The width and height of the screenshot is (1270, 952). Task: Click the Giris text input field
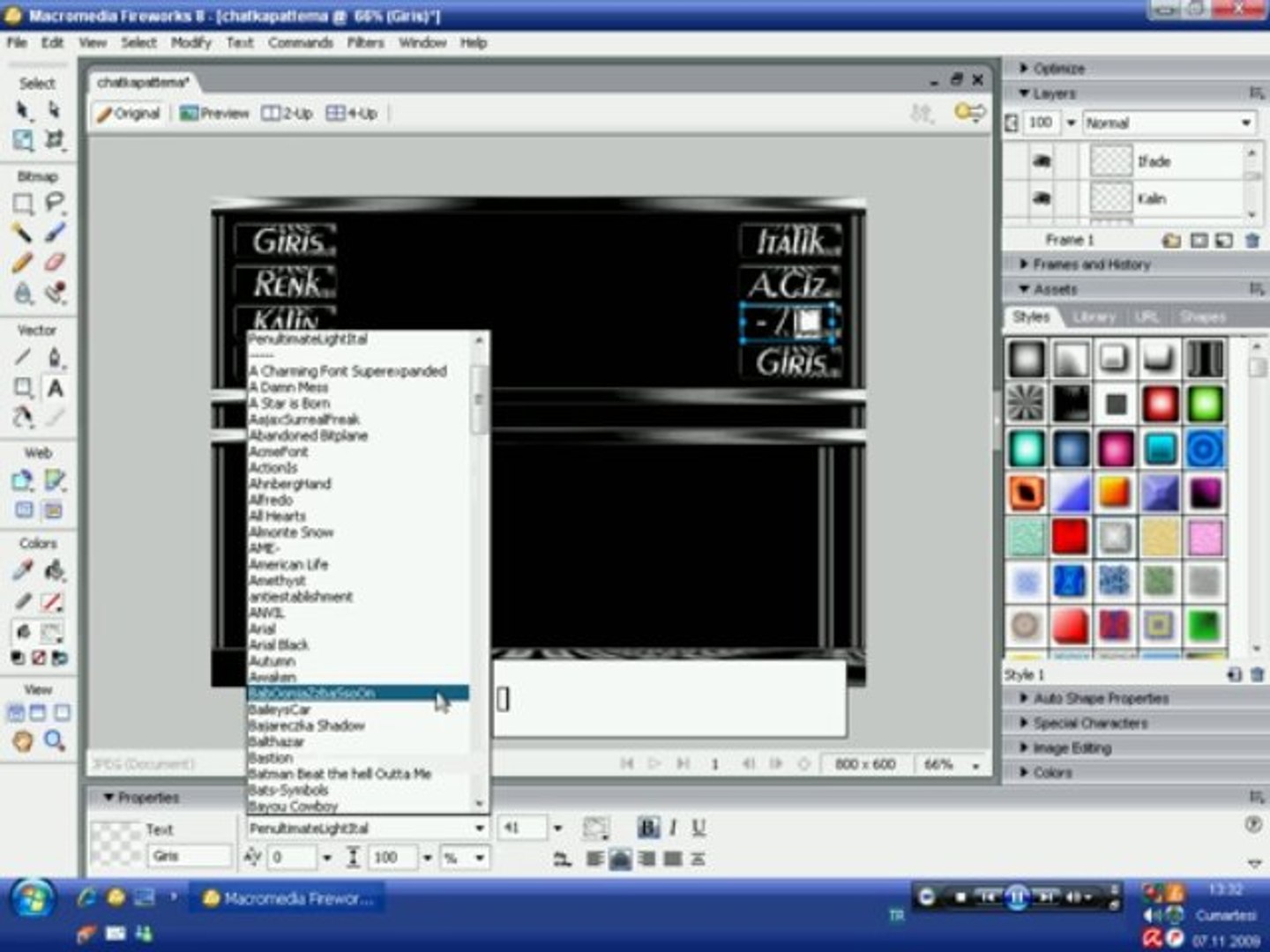(x=189, y=856)
